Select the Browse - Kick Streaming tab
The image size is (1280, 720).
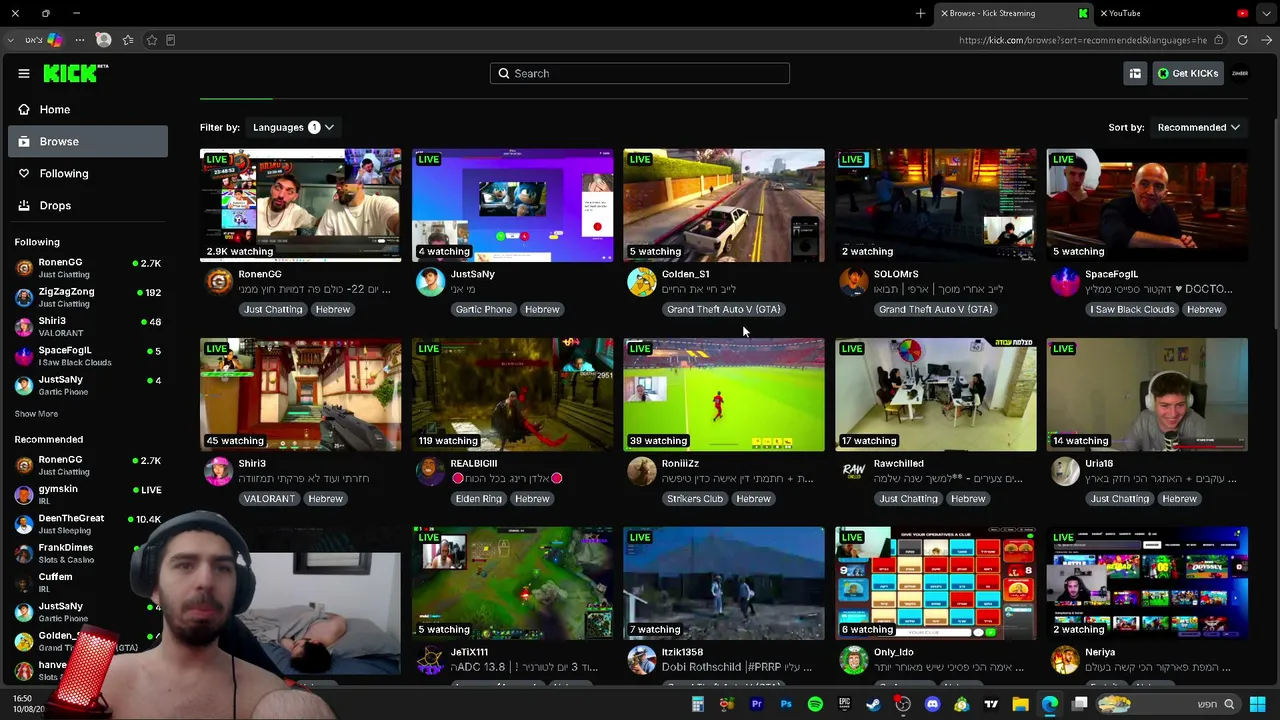point(1014,13)
